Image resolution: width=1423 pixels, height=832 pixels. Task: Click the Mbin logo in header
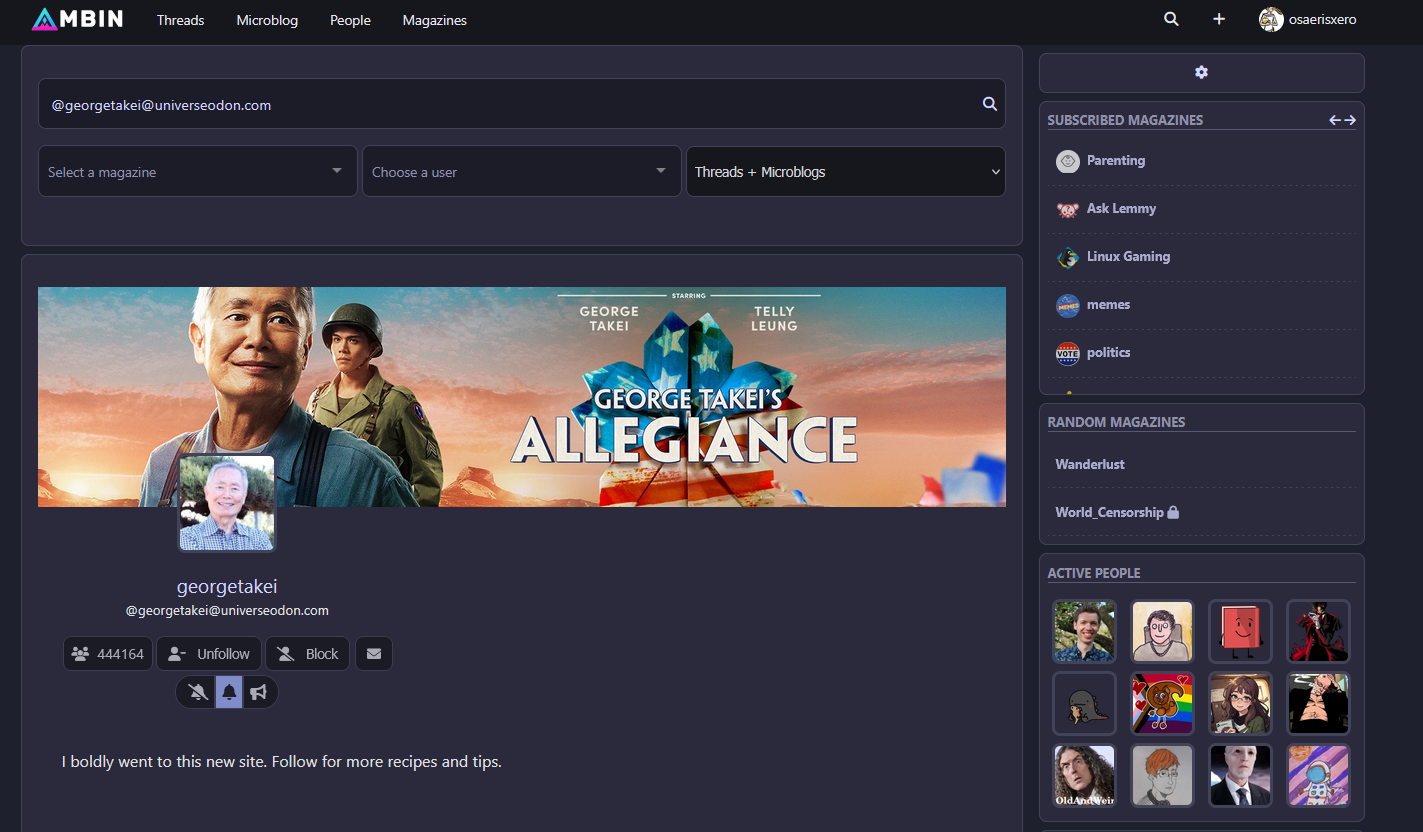click(78, 19)
